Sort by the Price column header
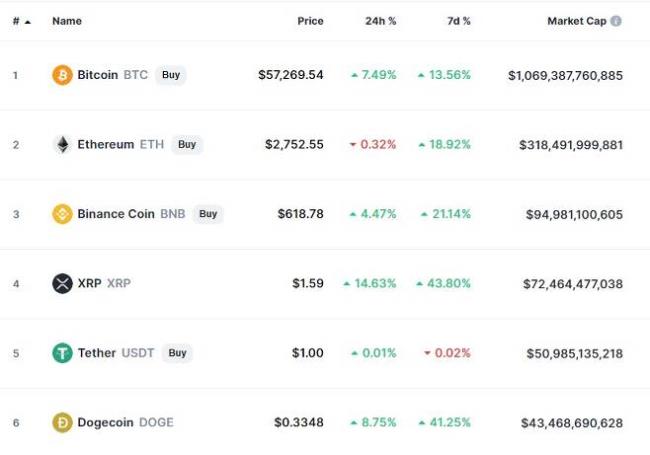The width and height of the screenshot is (650, 455). [x=310, y=21]
